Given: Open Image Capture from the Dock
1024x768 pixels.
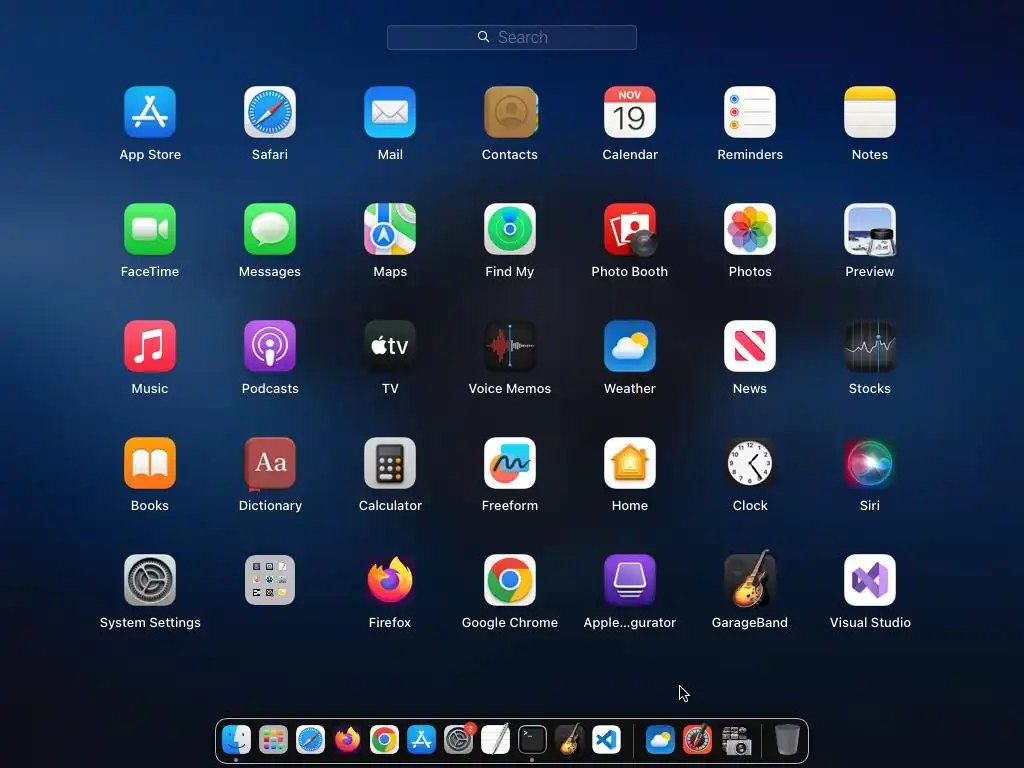Looking at the screenshot, I should [737, 740].
